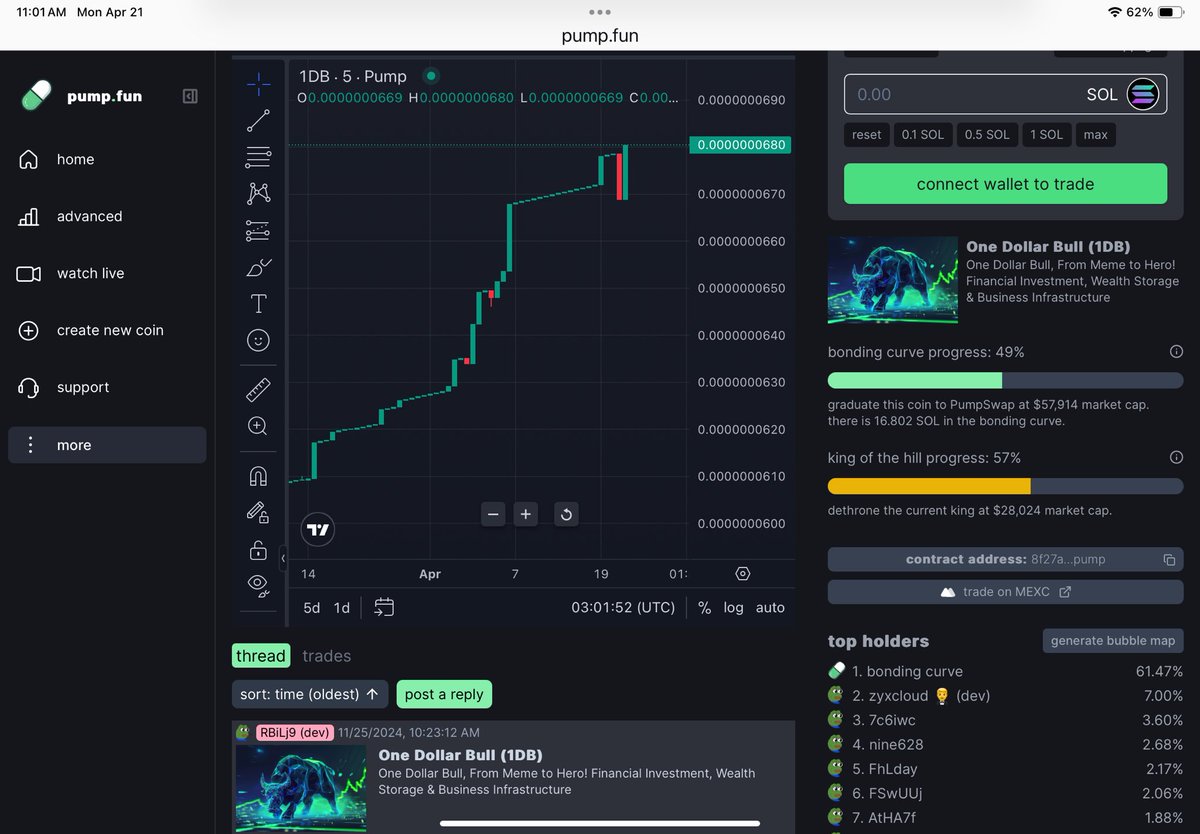
Task: Toggle percent scale on chart
Action: click(x=704, y=607)
